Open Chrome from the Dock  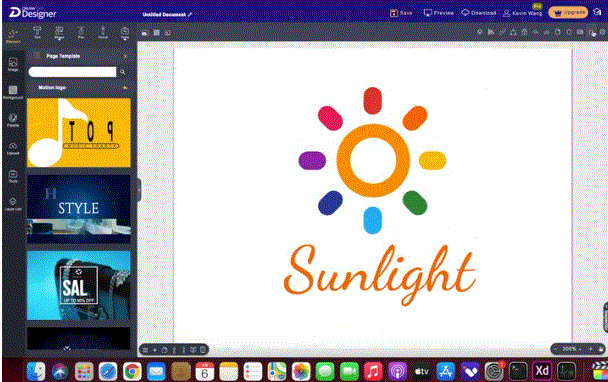coord(132,372)
